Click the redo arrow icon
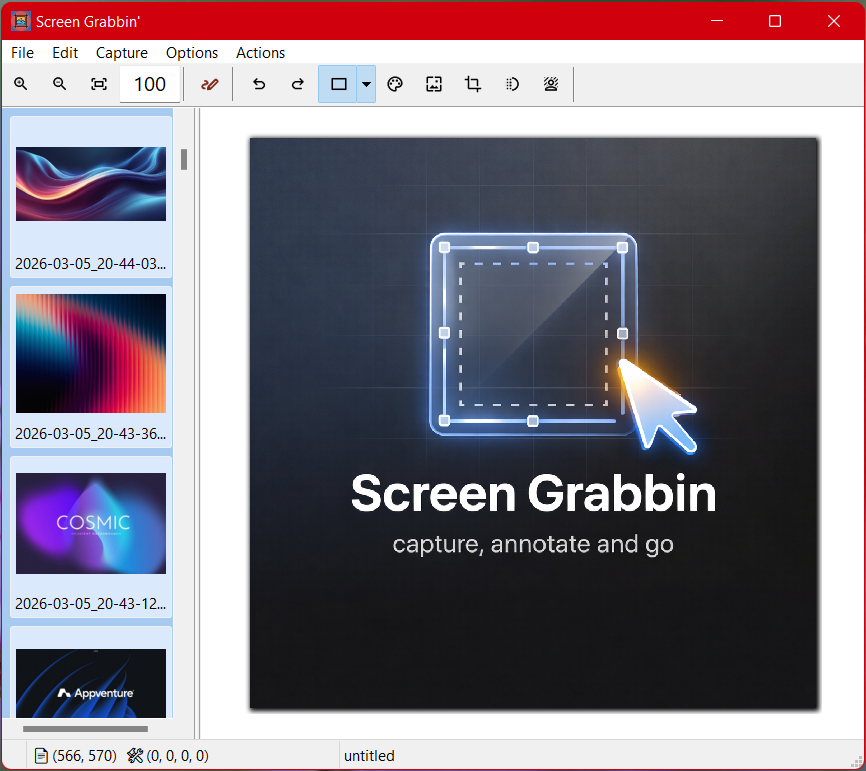 (298, 84)
